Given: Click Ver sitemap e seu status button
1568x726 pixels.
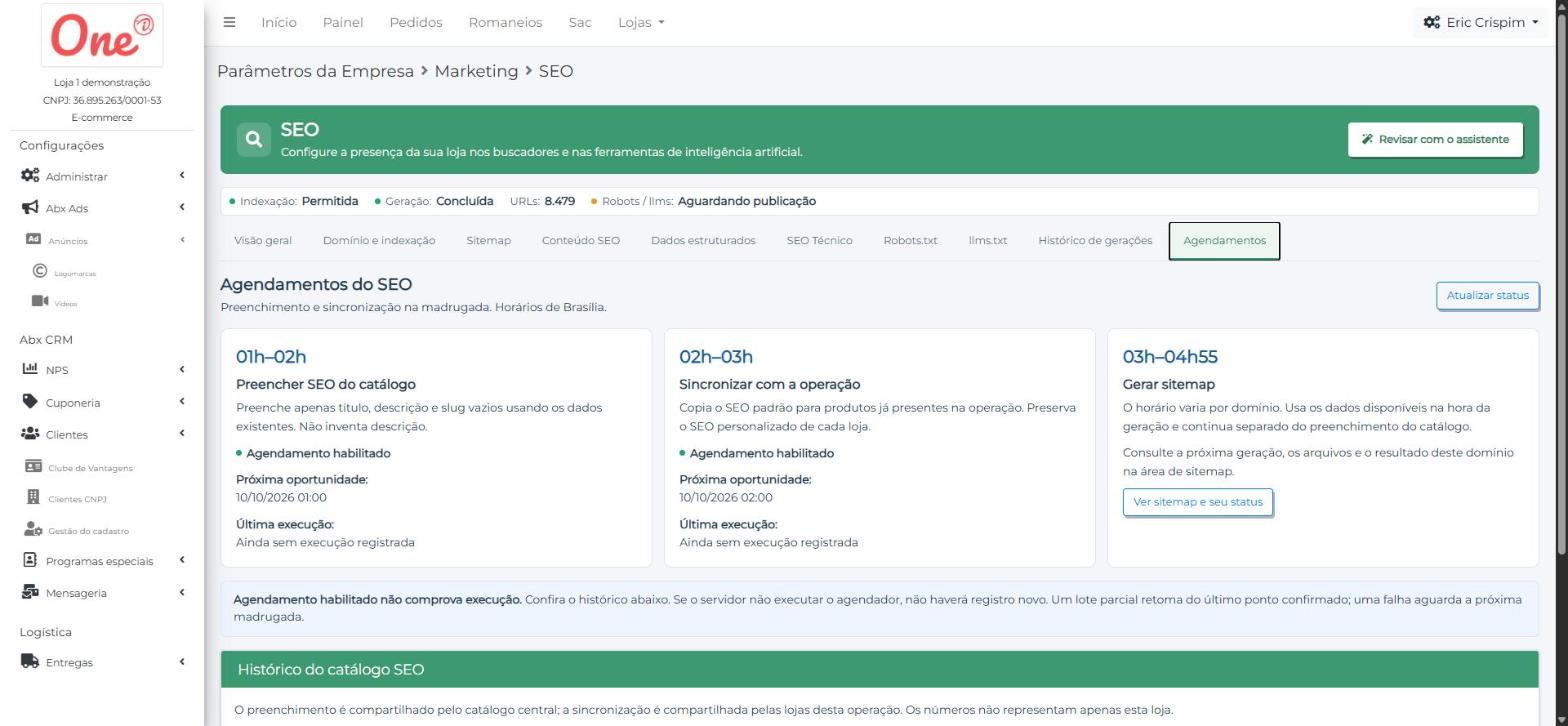Looking at the screenshot, I should [x=1197, y=502].
